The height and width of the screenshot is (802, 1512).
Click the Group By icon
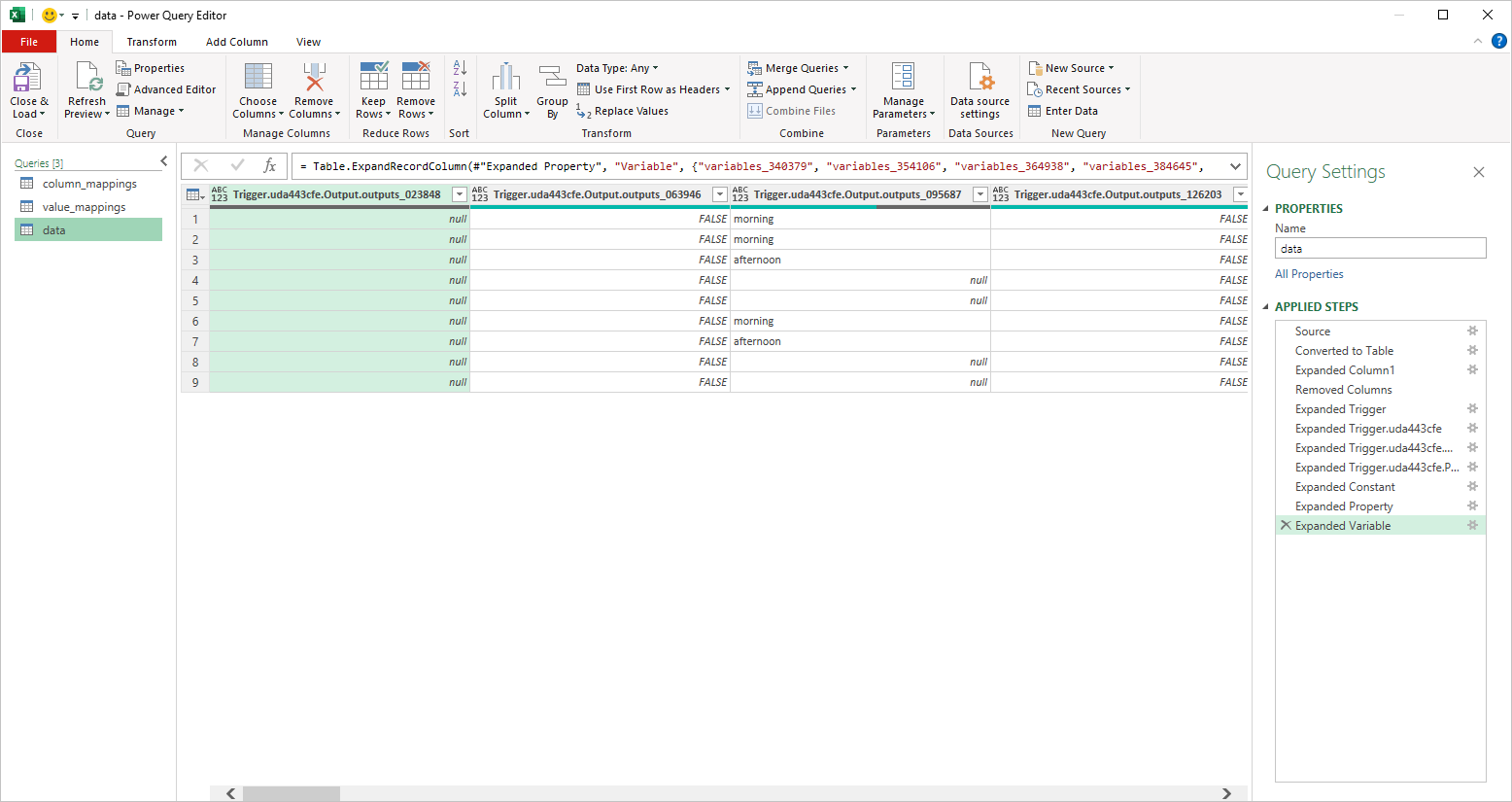click(x=552, y=78)
